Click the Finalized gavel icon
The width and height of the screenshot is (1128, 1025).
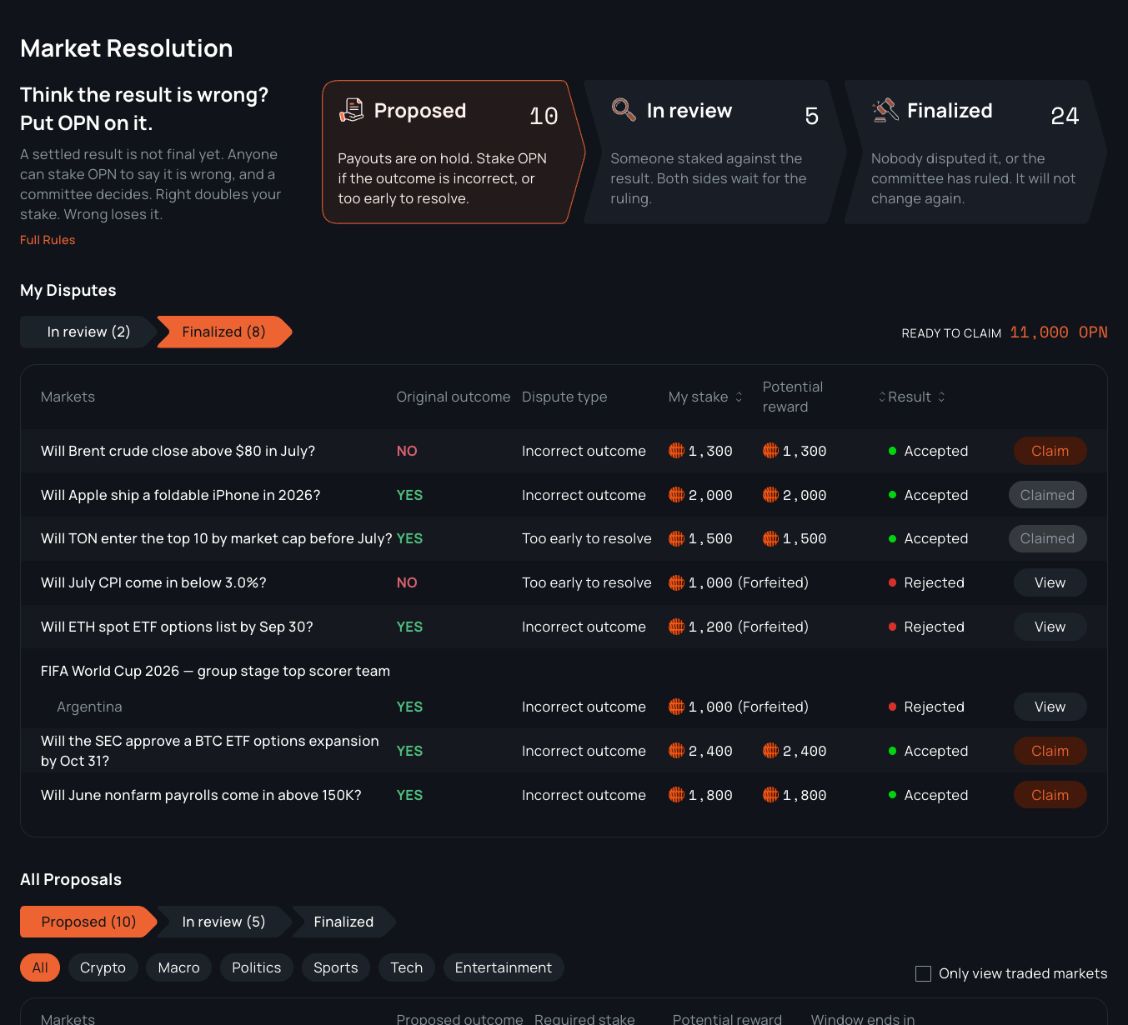point(885,110)
